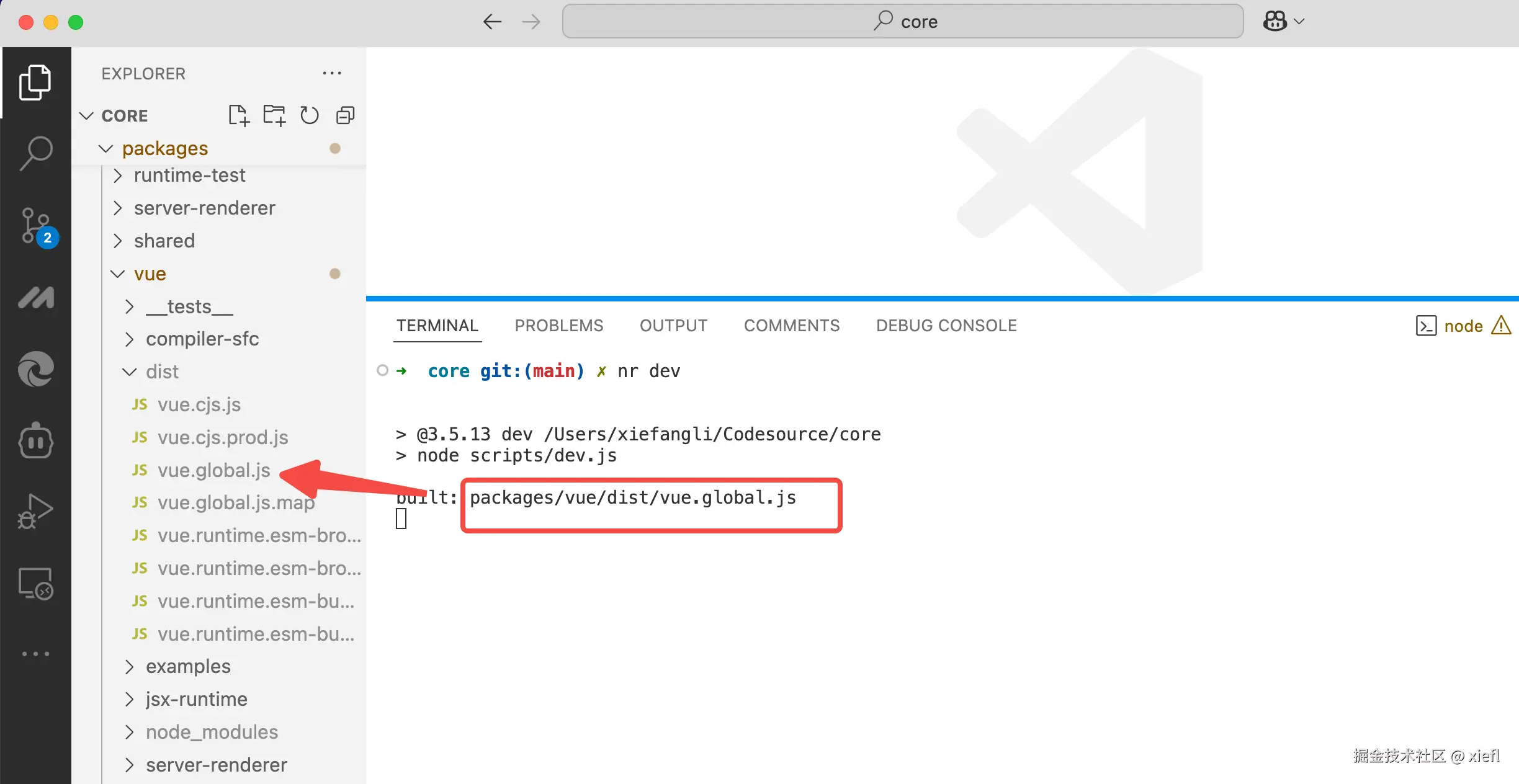Viewport: 1519px width, 784px height.
Task: Switch to the DEBUG CONSOLE tab
Action: [x=946, y=326]
